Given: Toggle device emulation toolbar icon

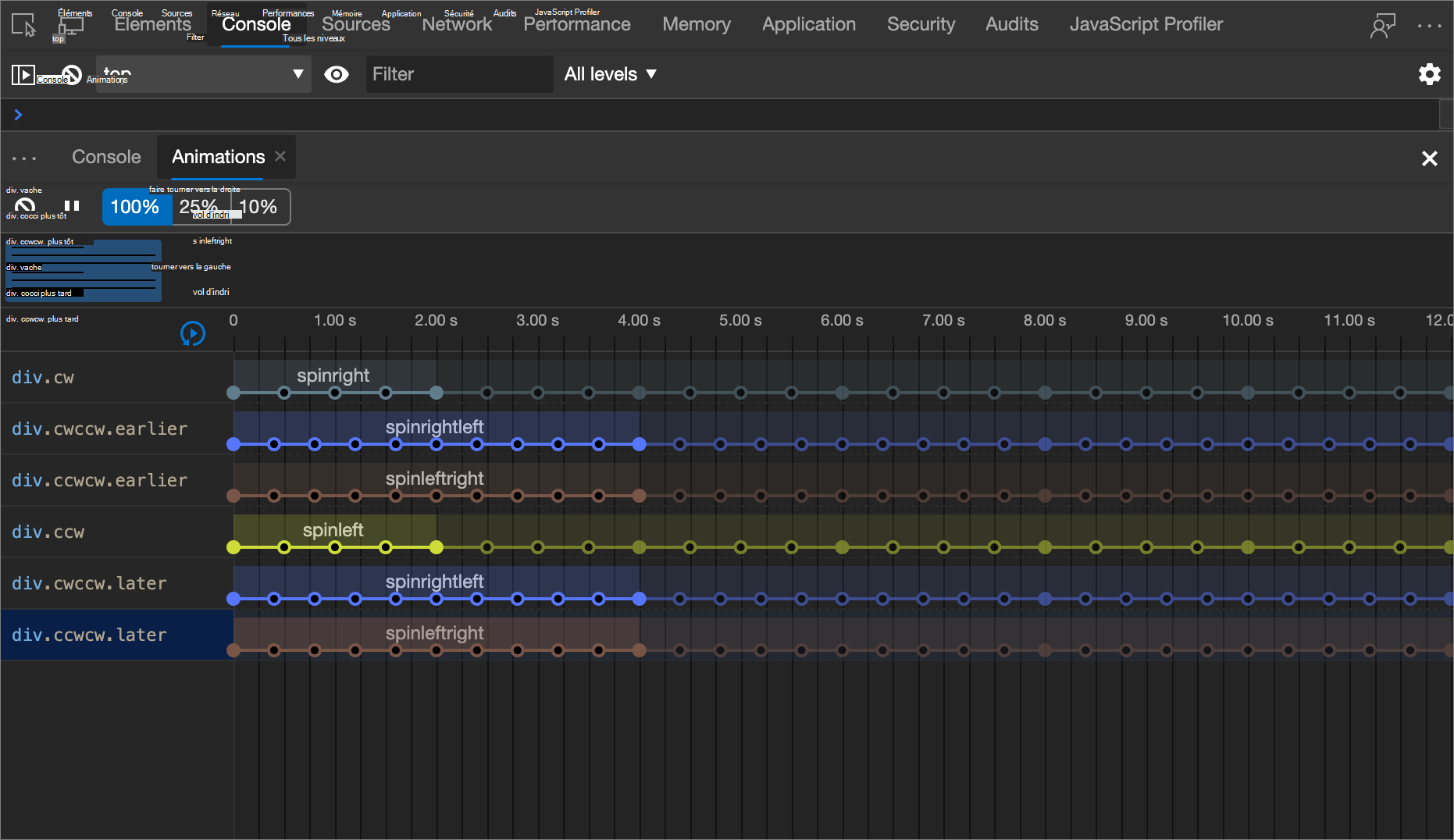Looking at the screenshot, I should click(x=70, y=25).
